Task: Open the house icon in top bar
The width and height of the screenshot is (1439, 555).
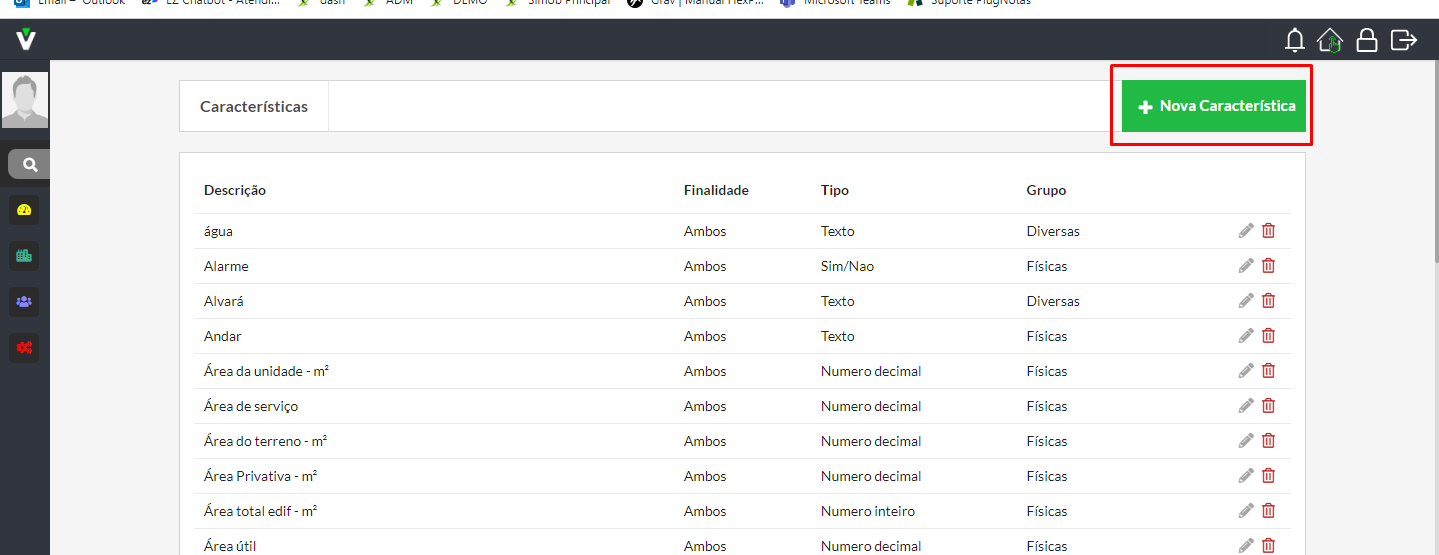Action: [x=1330, y=40]
